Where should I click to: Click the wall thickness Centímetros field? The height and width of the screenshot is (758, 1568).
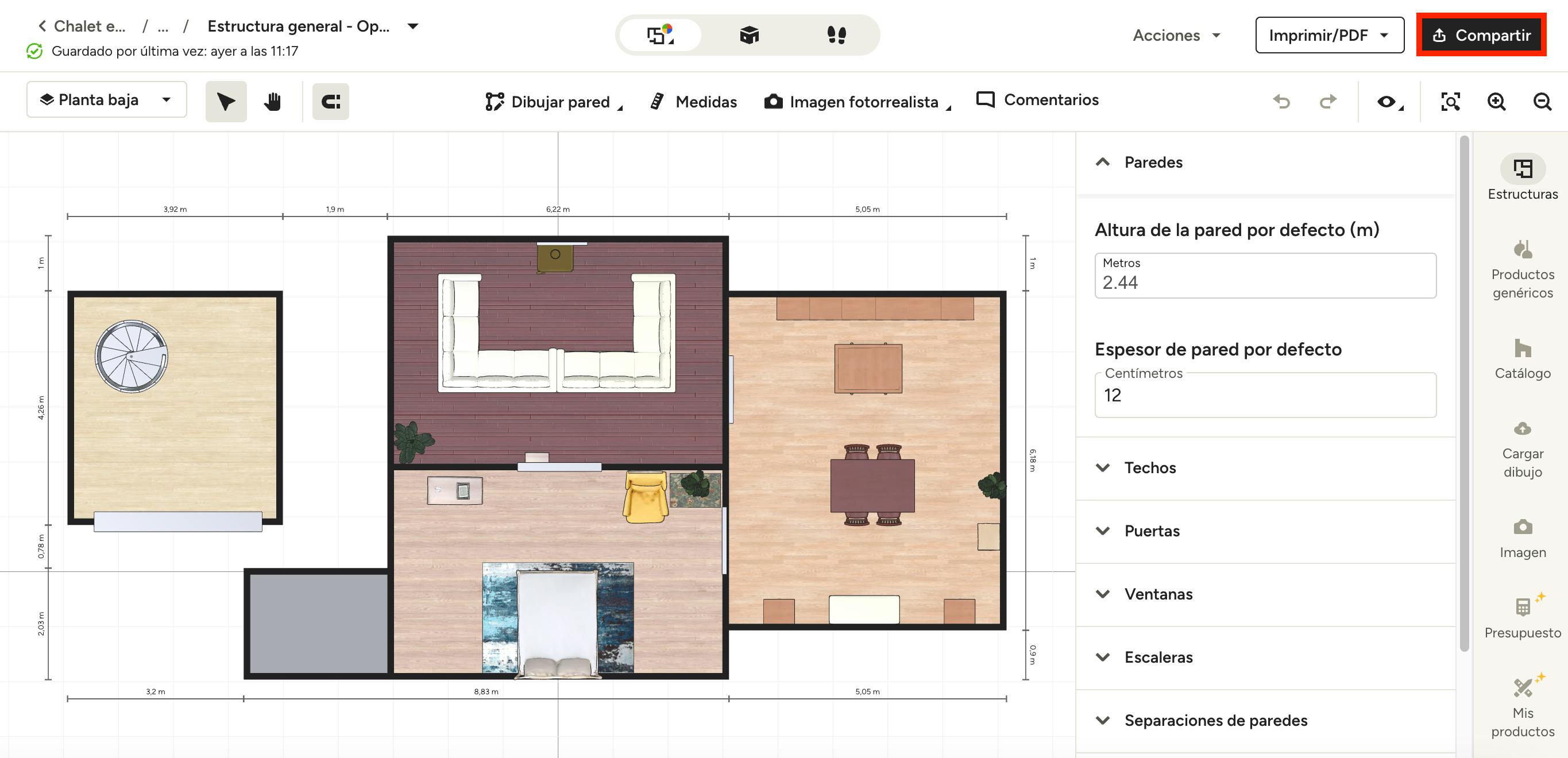pos(1265,396)
